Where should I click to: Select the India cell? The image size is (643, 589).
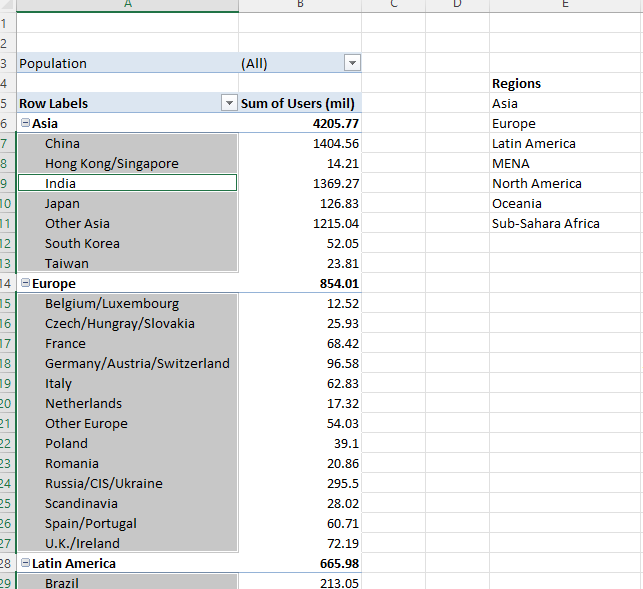(128, 183)
